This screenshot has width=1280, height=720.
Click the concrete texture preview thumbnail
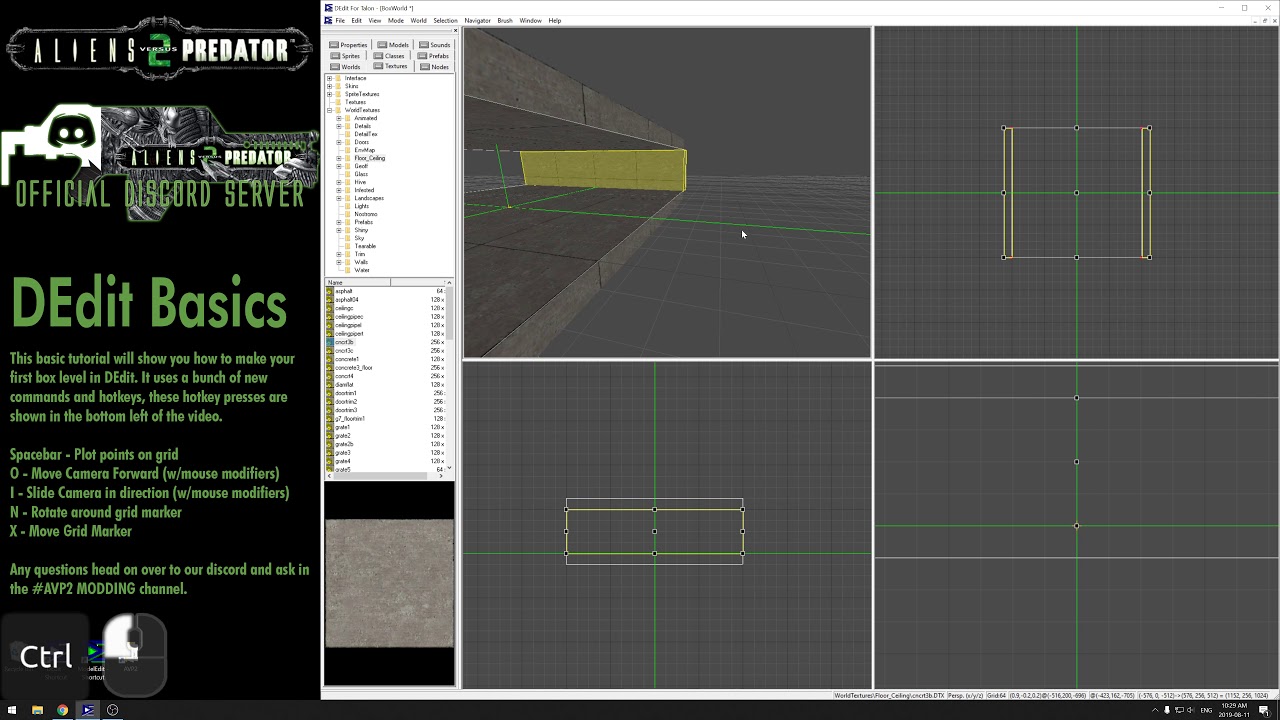(389, 584)
